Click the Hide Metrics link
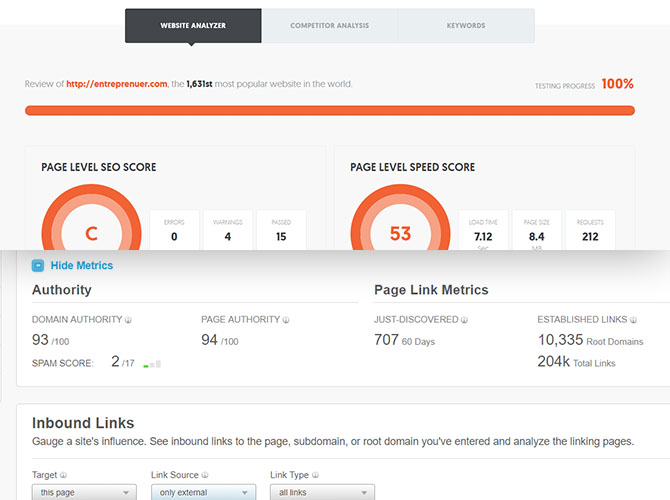The height and width of the screenshot is (500, 670). coord(82,265)
